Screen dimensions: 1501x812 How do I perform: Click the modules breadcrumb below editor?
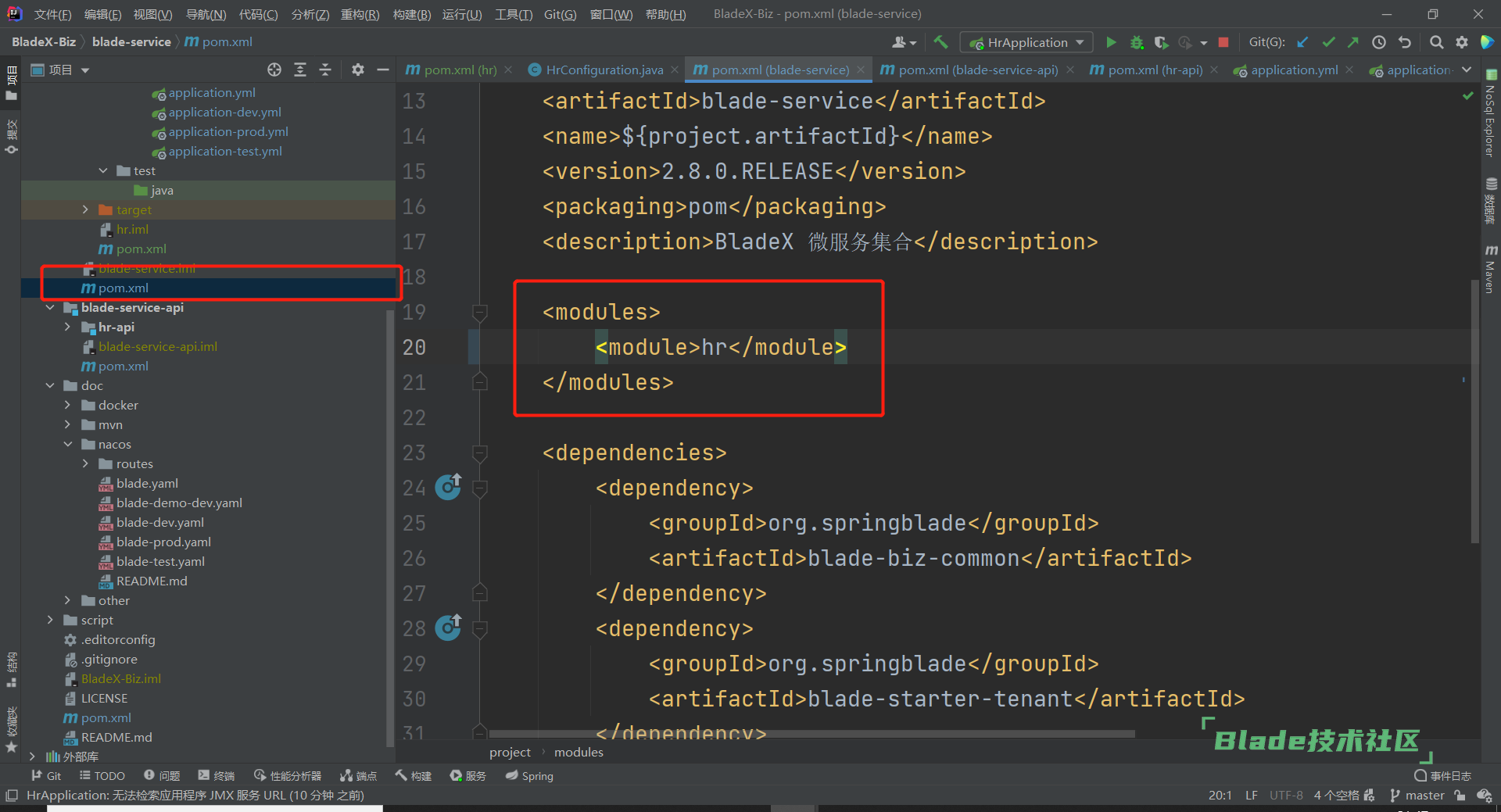click(x=579, y=752)
